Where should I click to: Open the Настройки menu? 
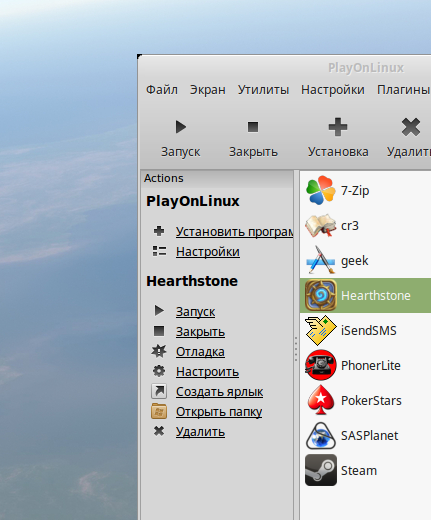[x=333, y=90]
